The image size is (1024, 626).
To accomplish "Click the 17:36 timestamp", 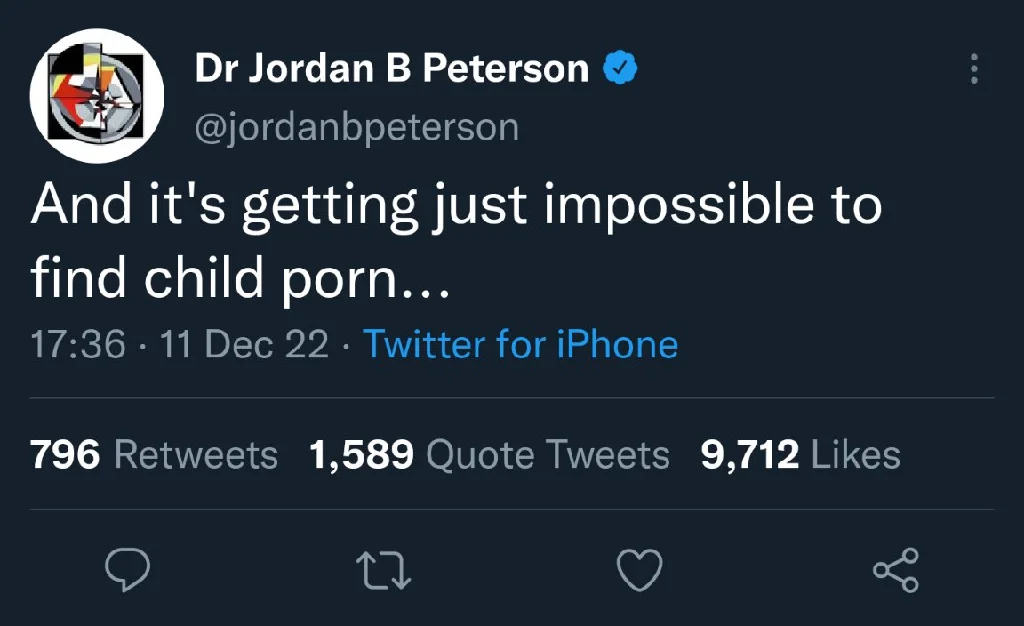I will coord(78,344).
